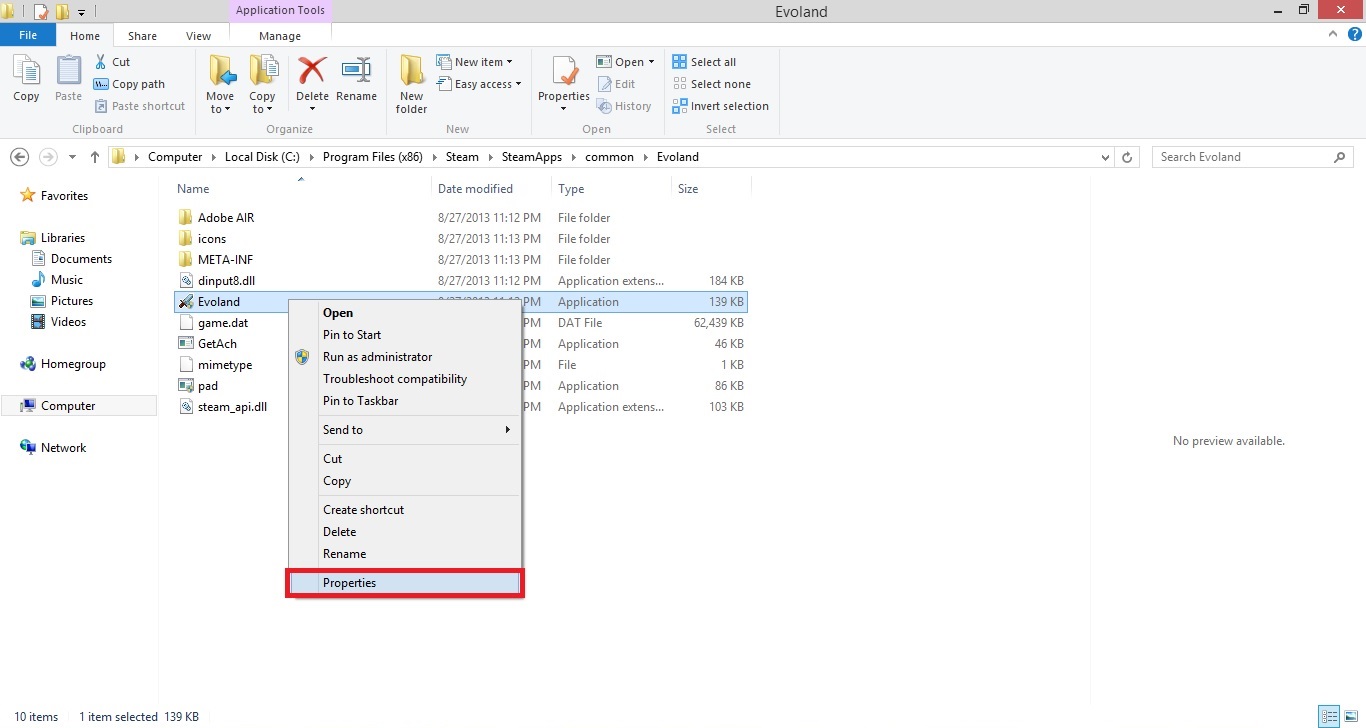Click Edit in the Open group
Viewport: 1366px width, 728px height.
tap(616, 84)
